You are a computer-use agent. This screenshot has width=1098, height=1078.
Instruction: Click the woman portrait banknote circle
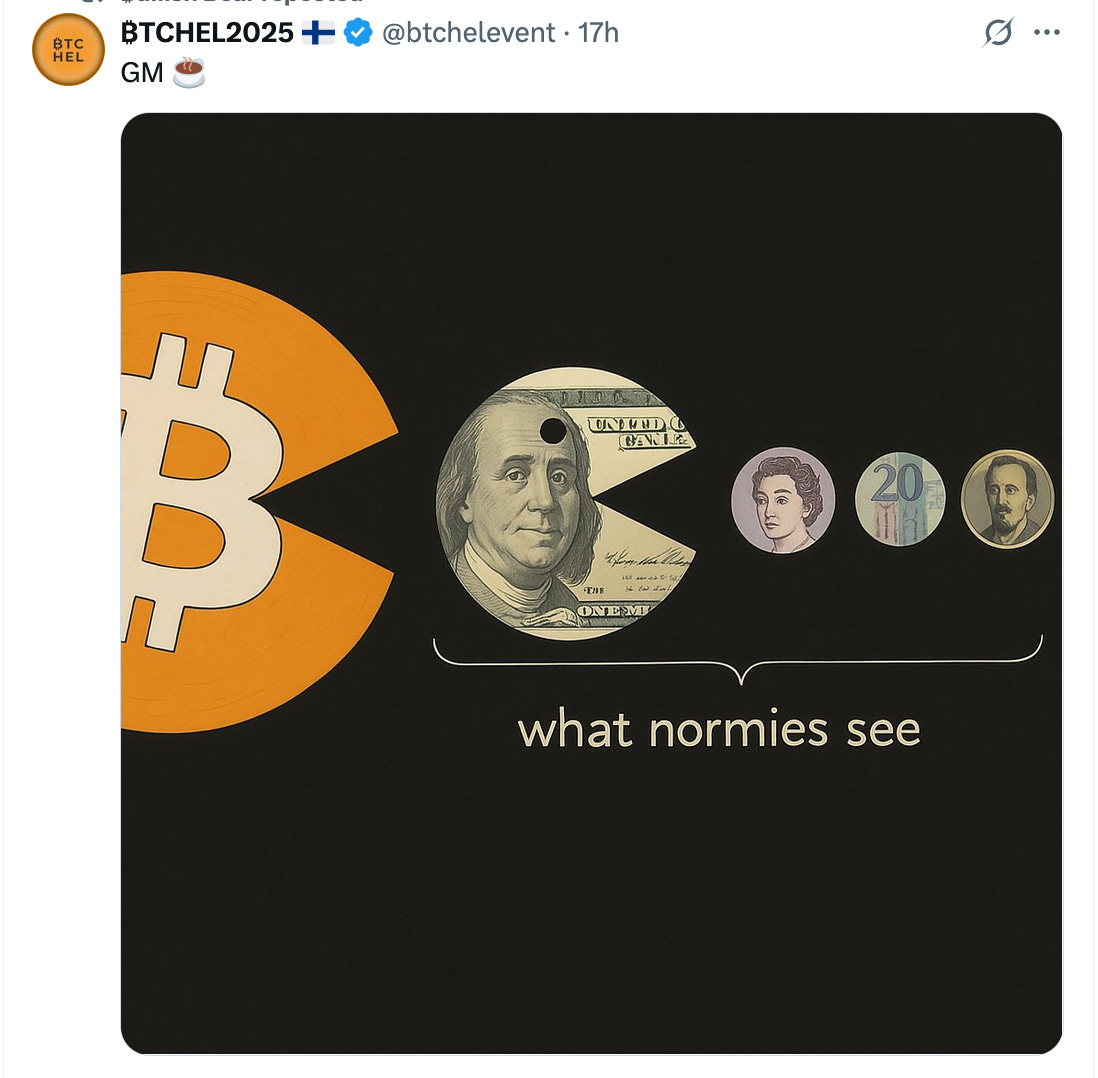[x=783, y=500]
